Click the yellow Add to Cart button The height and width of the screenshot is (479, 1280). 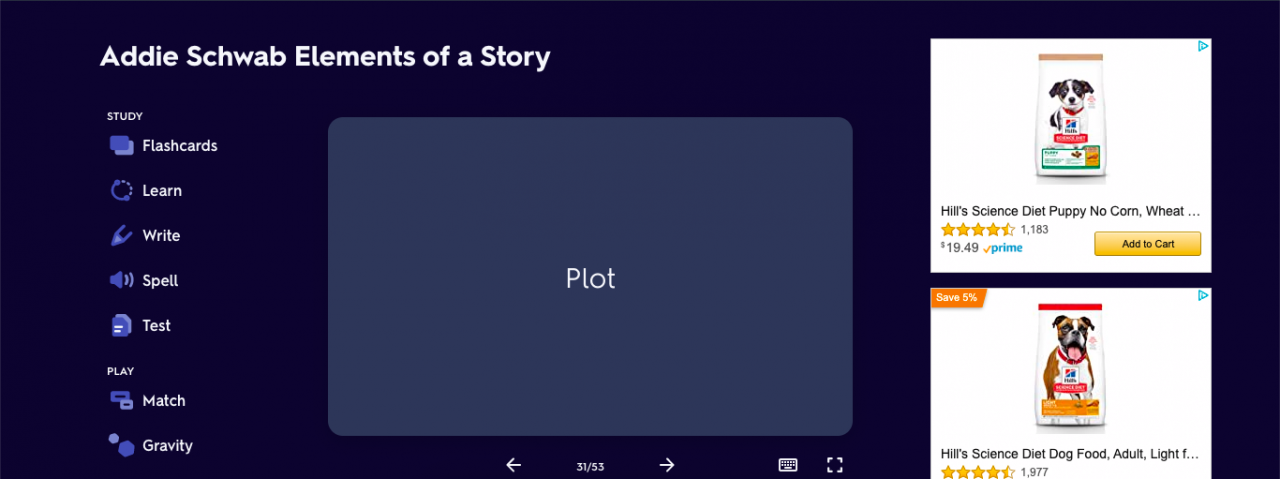pyautogui.click(x=1147, y=244)
